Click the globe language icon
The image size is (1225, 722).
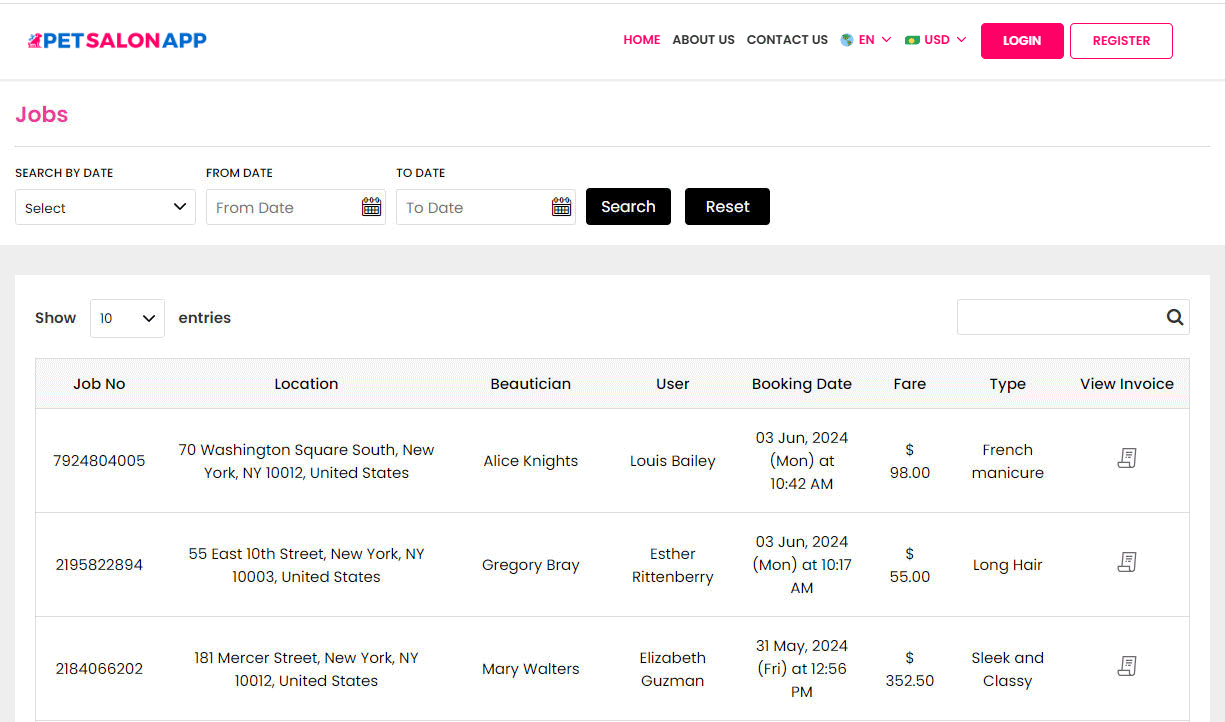click(847, 40)
